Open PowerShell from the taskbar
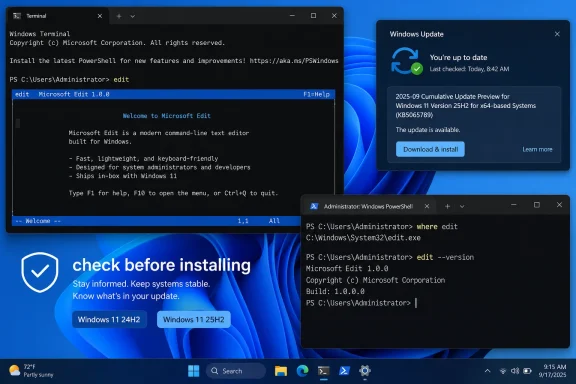Image resolution: width=576 pixels, height=384 pixels. coord(344,371)
